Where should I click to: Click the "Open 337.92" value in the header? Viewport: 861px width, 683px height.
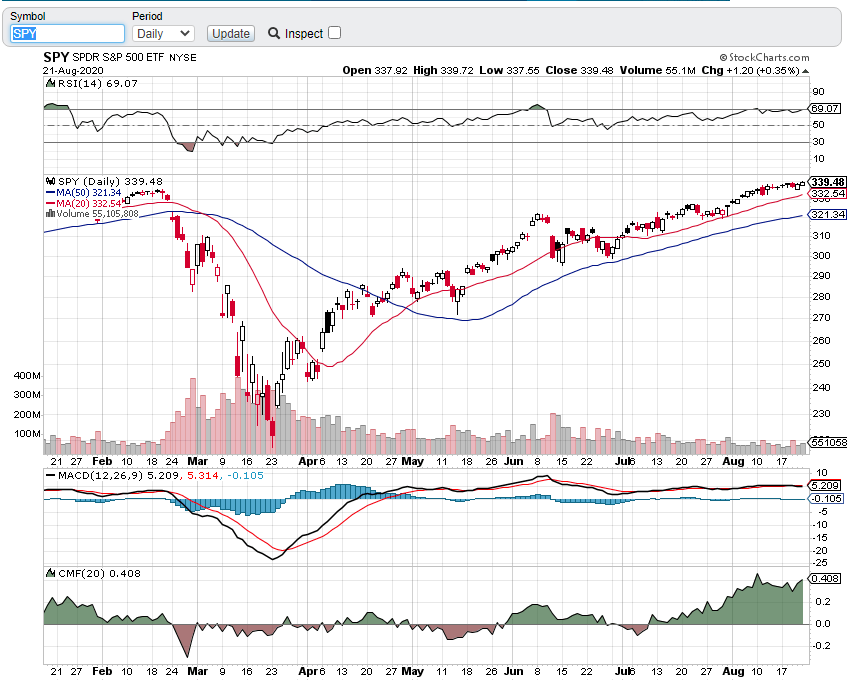(x=375, y=70)
